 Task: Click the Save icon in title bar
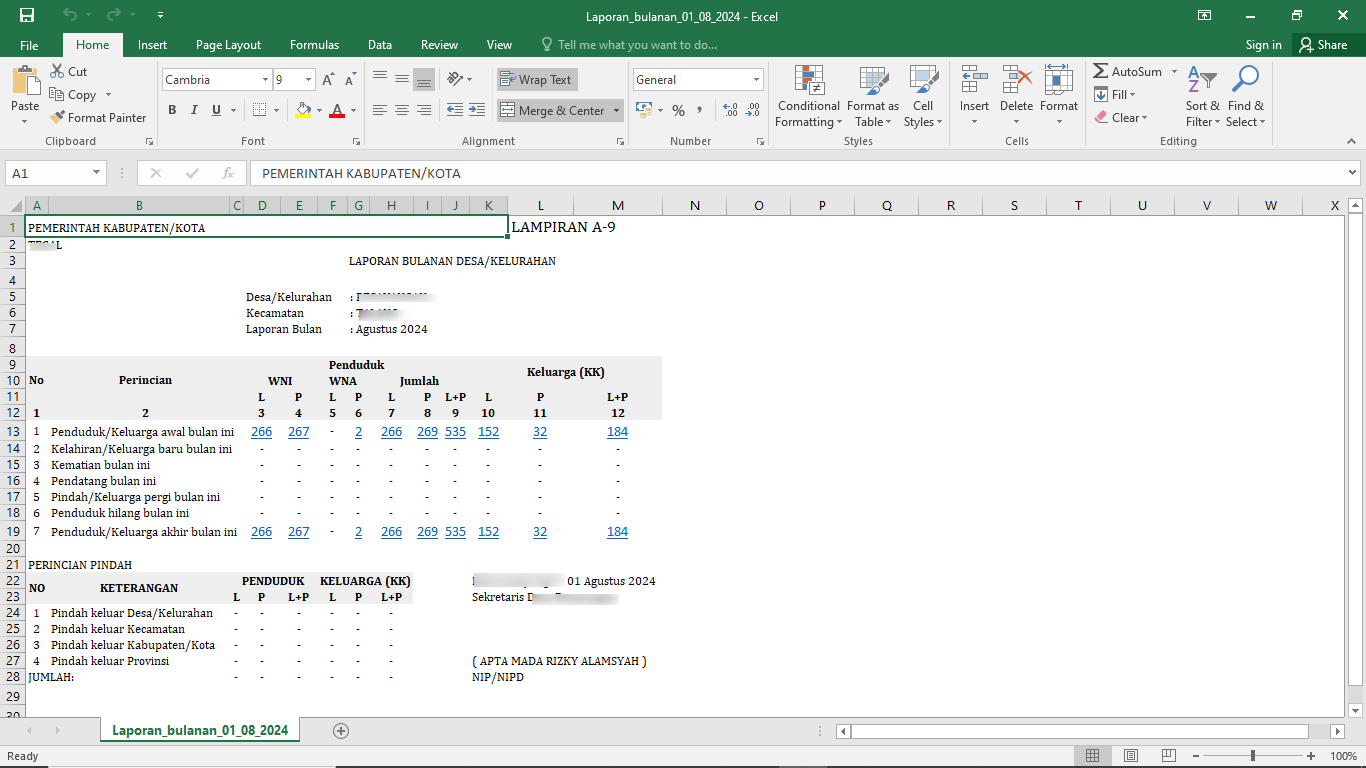pyautogui.click(x=27, y=15)
